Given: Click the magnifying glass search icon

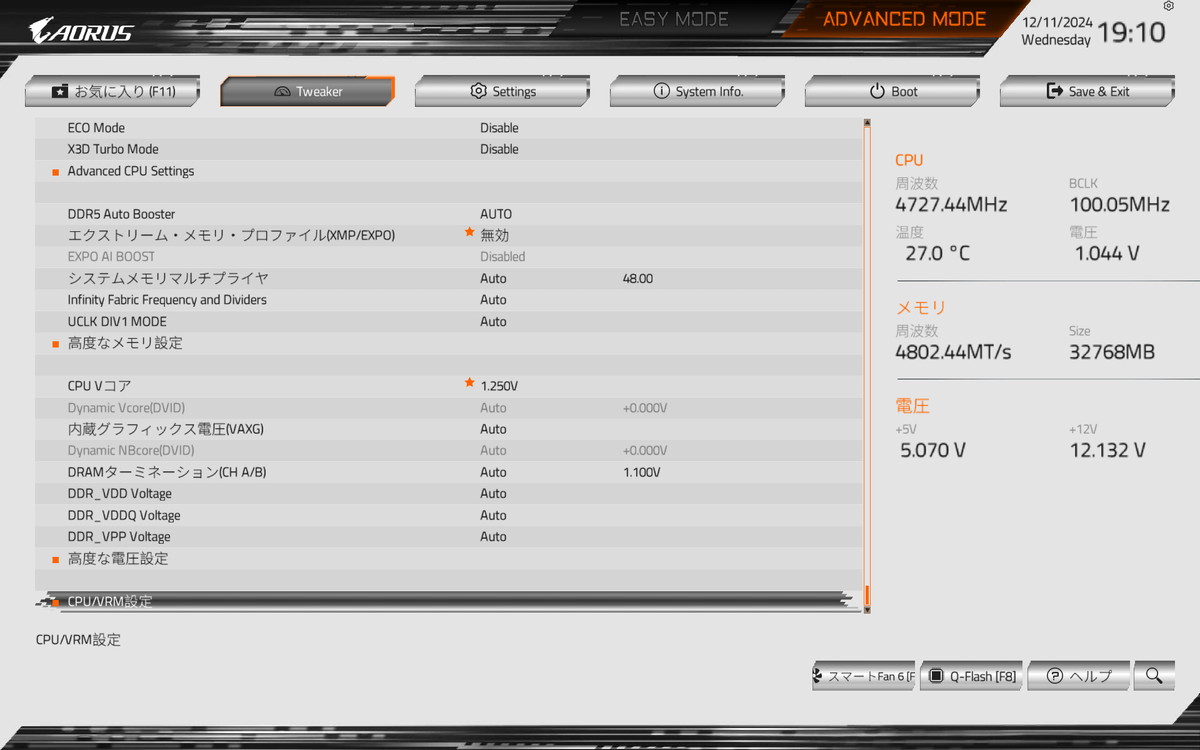Looking at the screenshot, I should 1154,676.
